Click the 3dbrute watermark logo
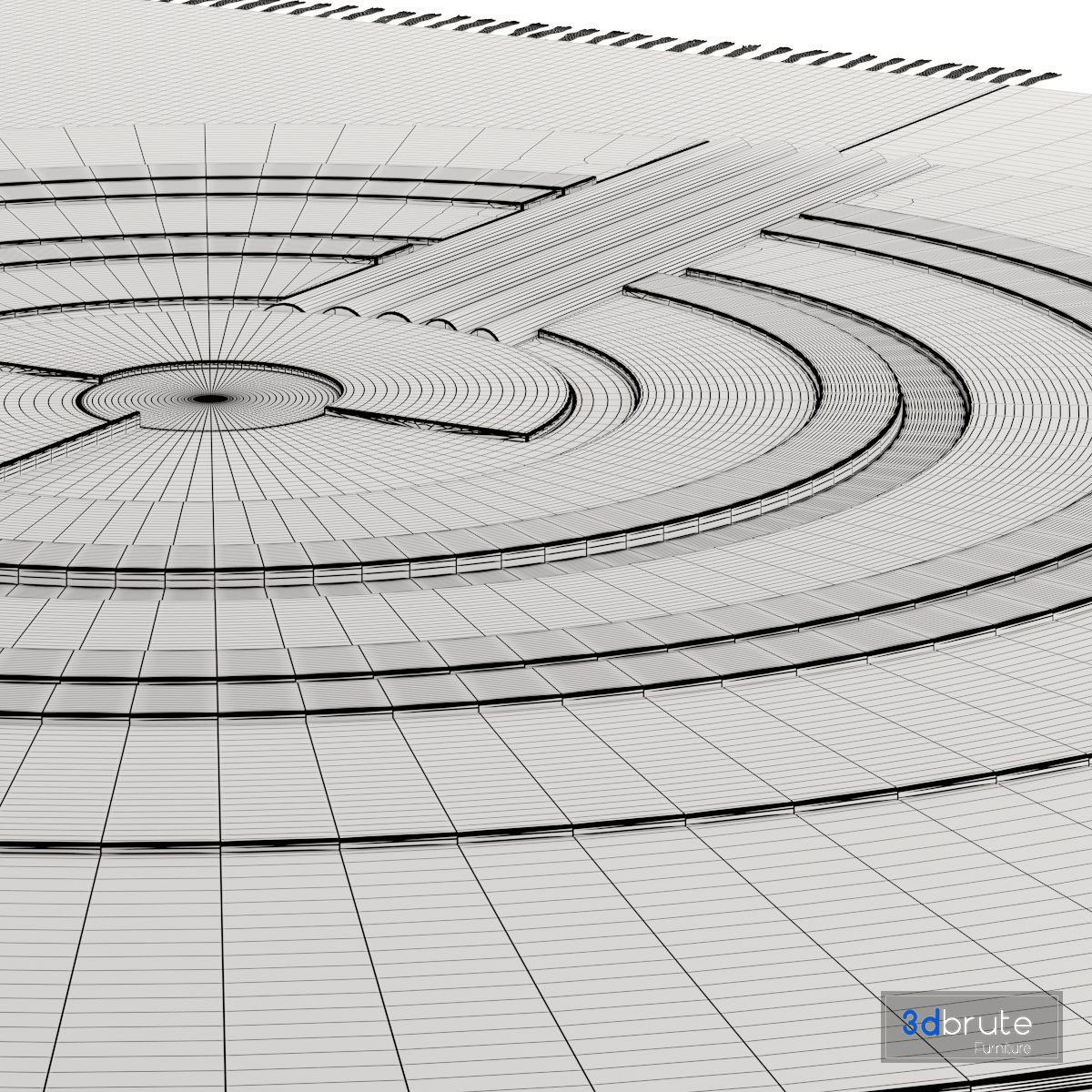This screenshot has height=1092, width=1092. [x=970, y=1026]
